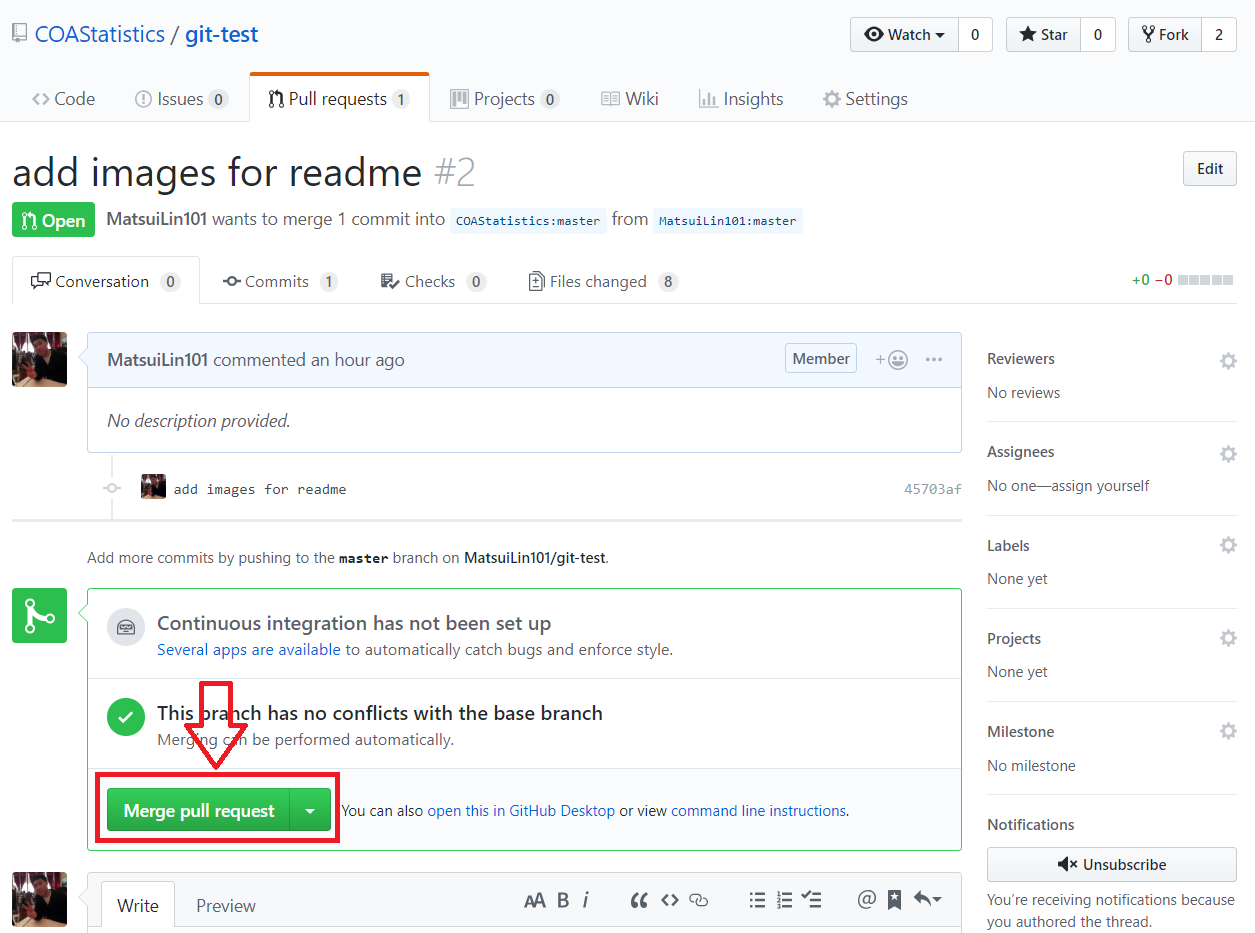Open the Insights tab
Screen dimensions: 1255x933
(741, 99)
